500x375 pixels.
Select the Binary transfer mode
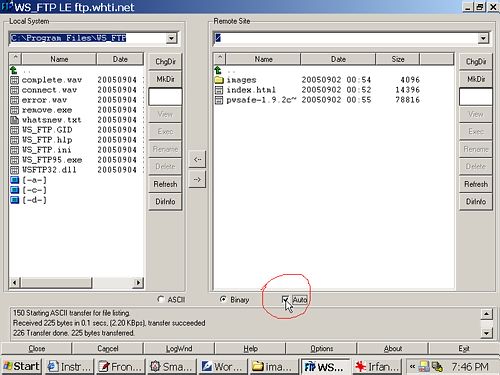click(223, 299)
